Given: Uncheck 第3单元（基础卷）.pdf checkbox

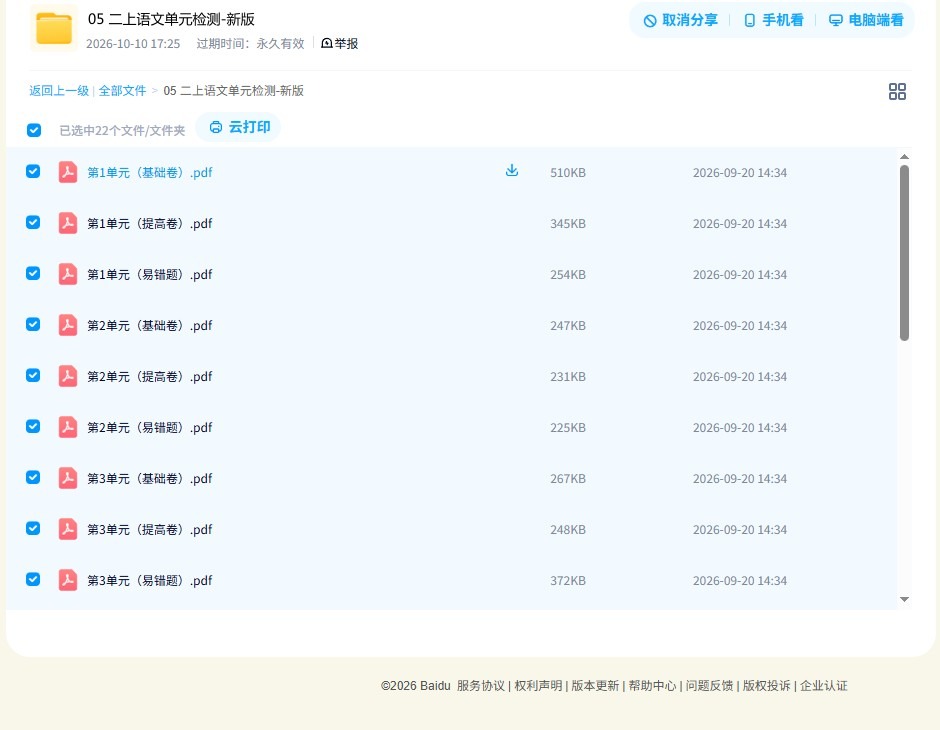Looking at the screenshot, I should tap(33, 477).
